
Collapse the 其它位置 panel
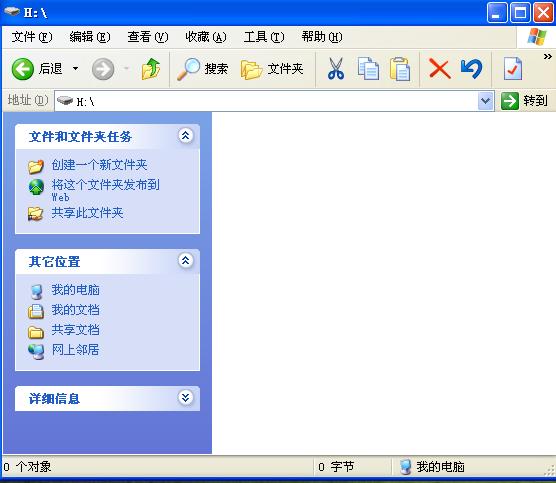click(185, 261)
